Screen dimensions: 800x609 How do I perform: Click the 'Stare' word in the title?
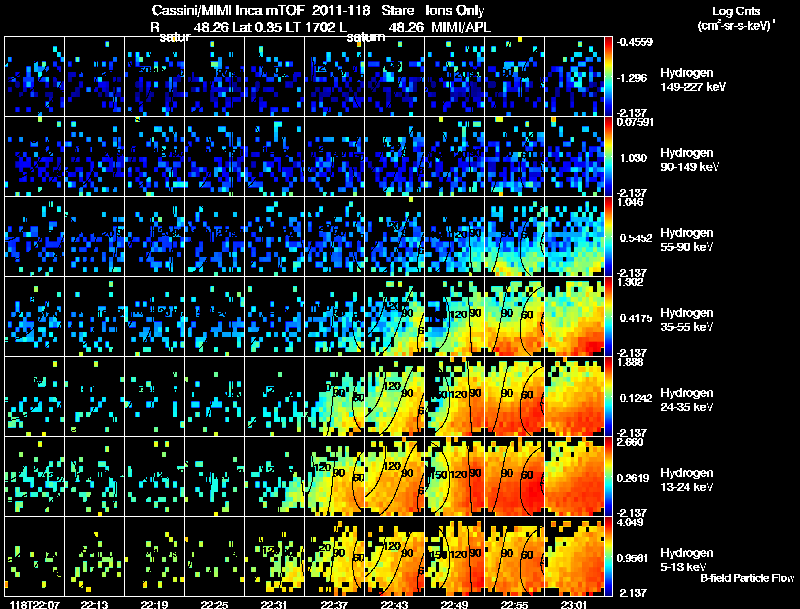[x=397, y=10]
